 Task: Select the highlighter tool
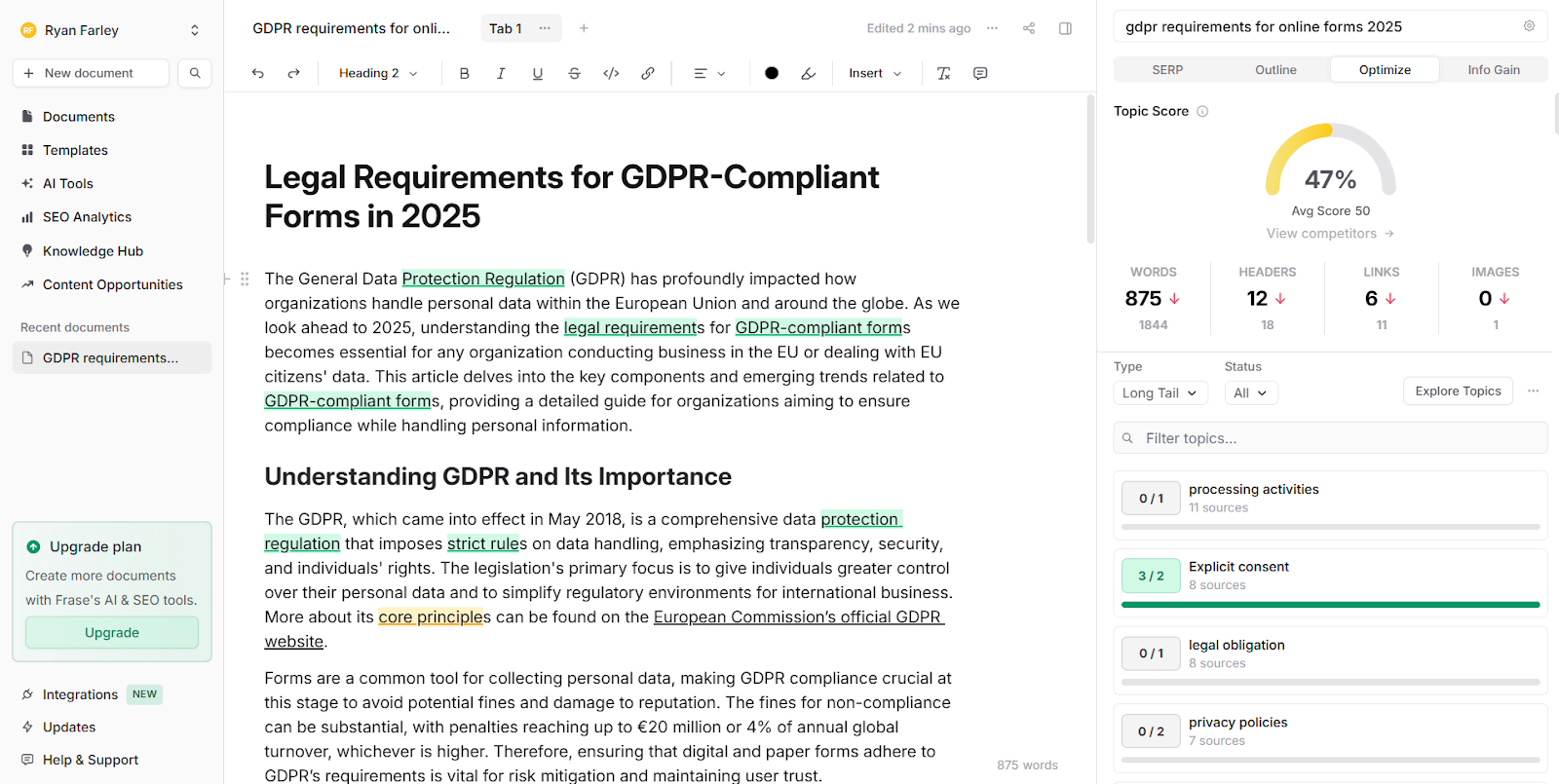tap(808, 73)
